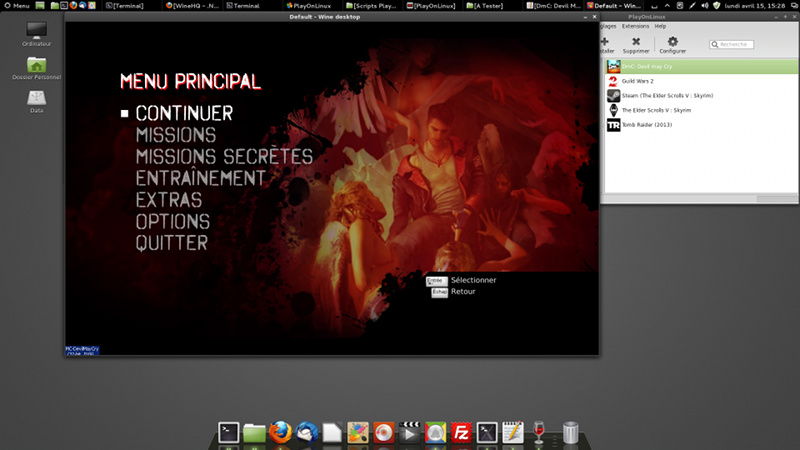Open Extensions menu in PlayOnLinux
This screenshot has height=450, width=800.
[635, 26]
